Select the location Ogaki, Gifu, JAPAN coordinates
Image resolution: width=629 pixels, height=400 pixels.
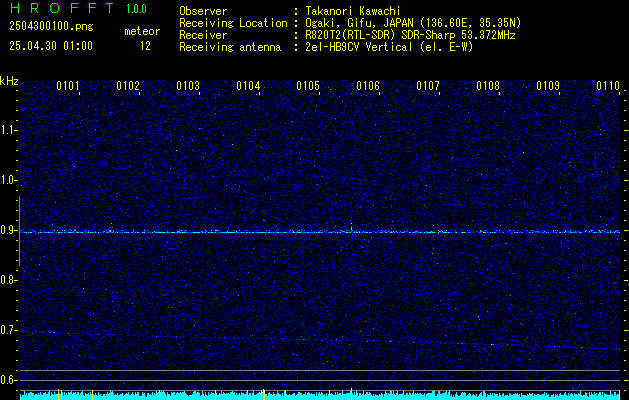click(413, 23)
